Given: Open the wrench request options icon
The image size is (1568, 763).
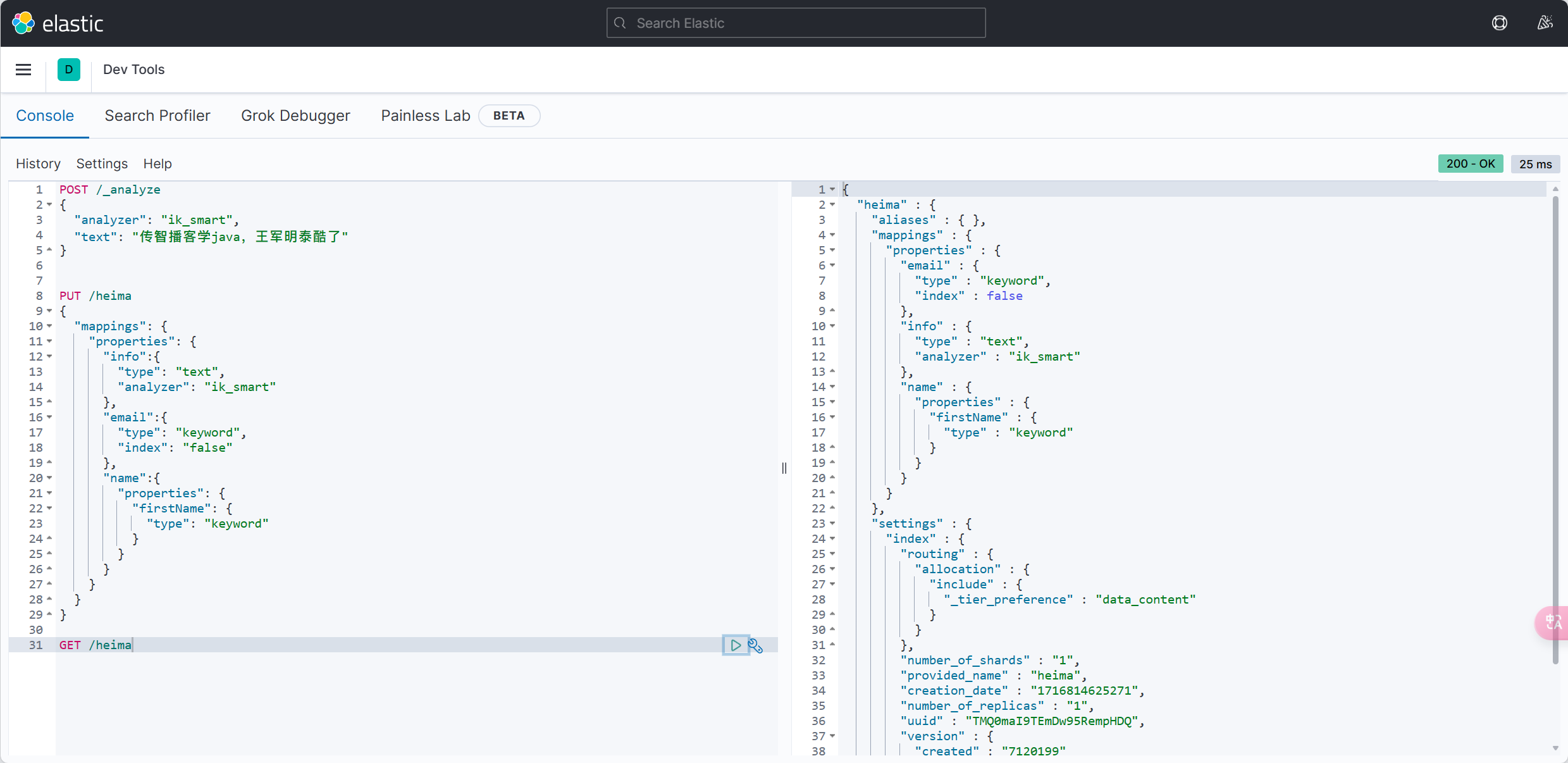Looking at the screenshot, I should (x=755, y=645).
